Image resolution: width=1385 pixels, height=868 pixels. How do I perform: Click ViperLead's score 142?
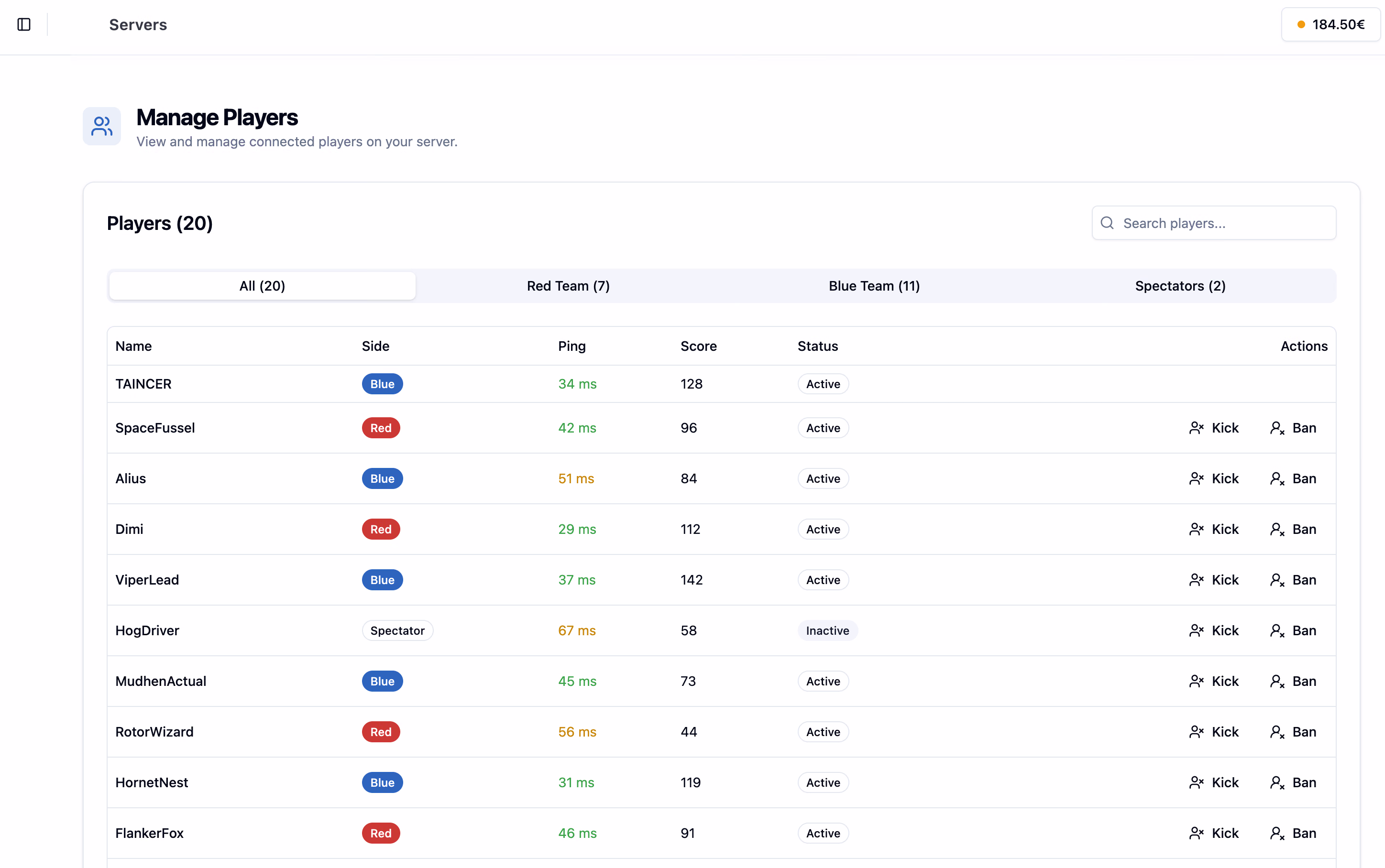[692, 580]
